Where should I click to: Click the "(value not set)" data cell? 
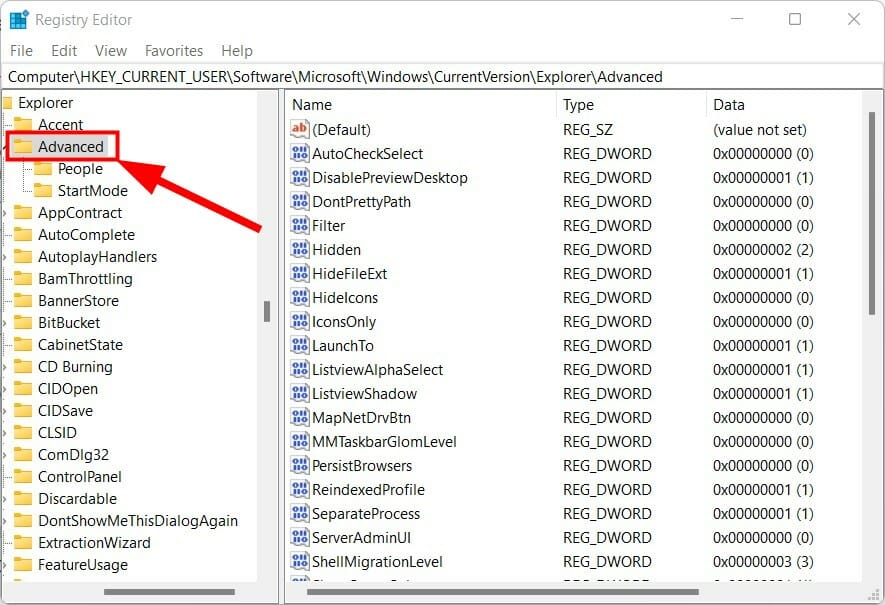point(760,130)
